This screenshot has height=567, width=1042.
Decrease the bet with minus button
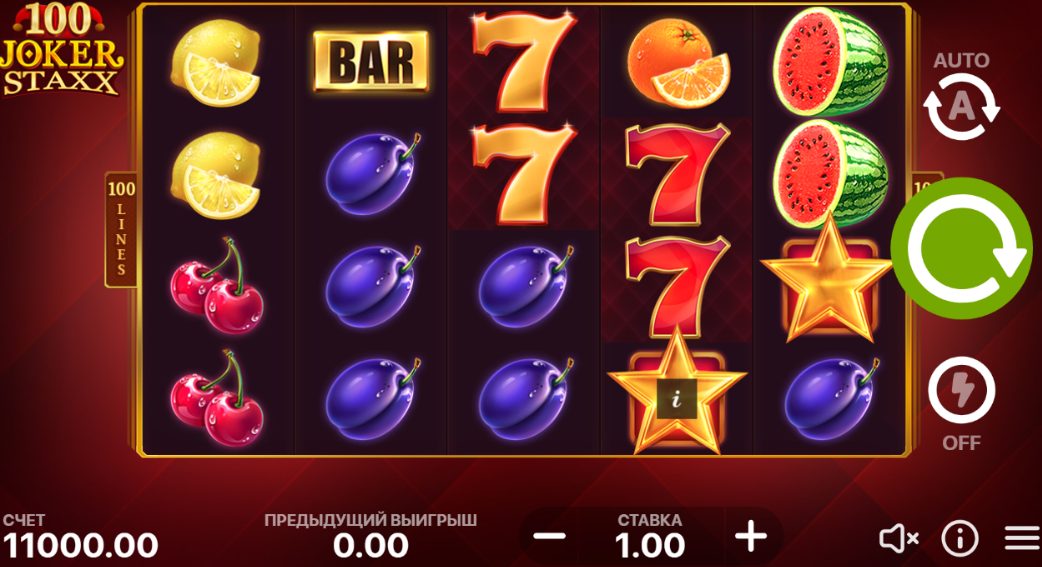tap(550, 536)
